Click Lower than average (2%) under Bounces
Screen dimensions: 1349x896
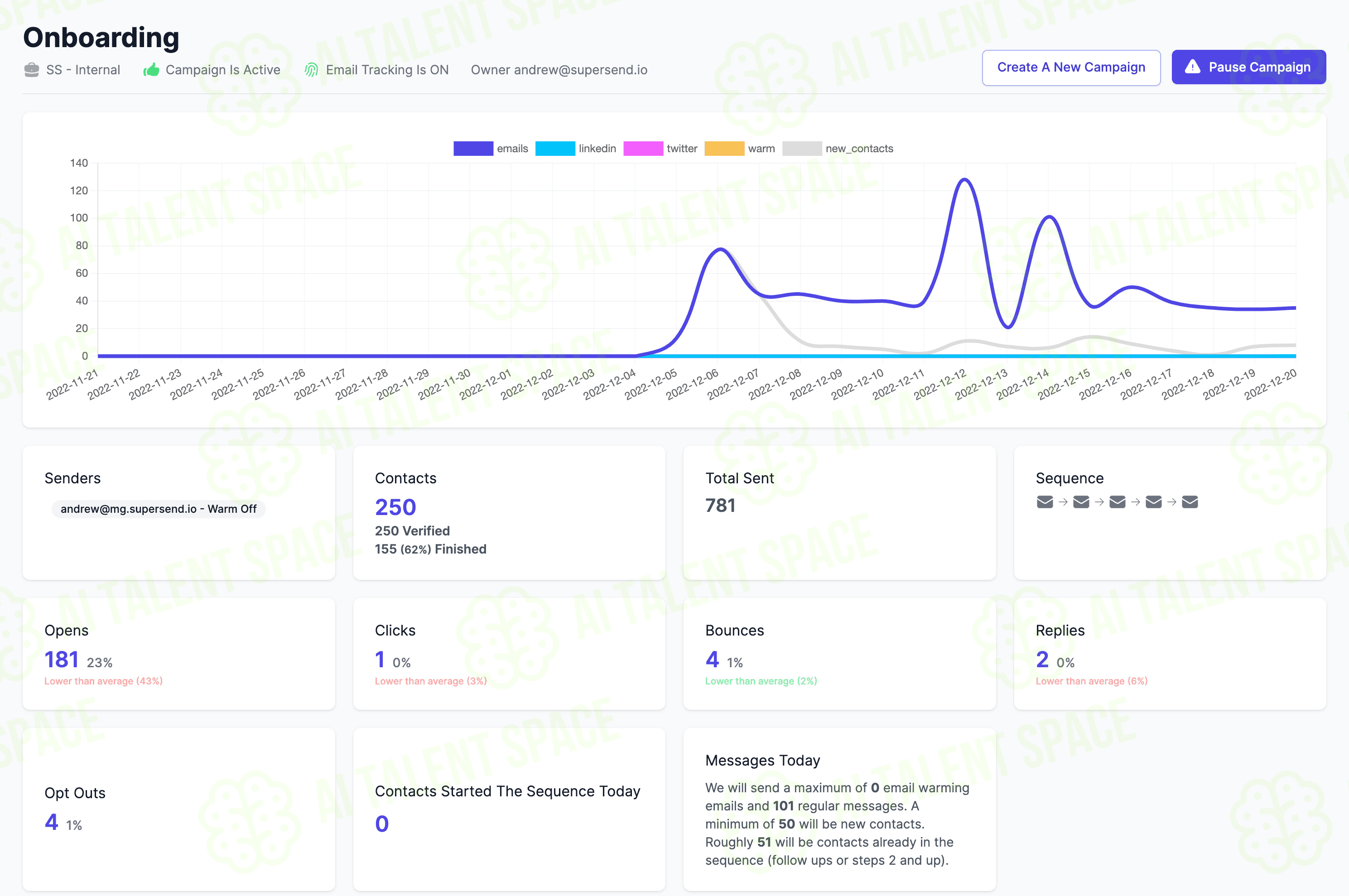[x=761, y=681]
